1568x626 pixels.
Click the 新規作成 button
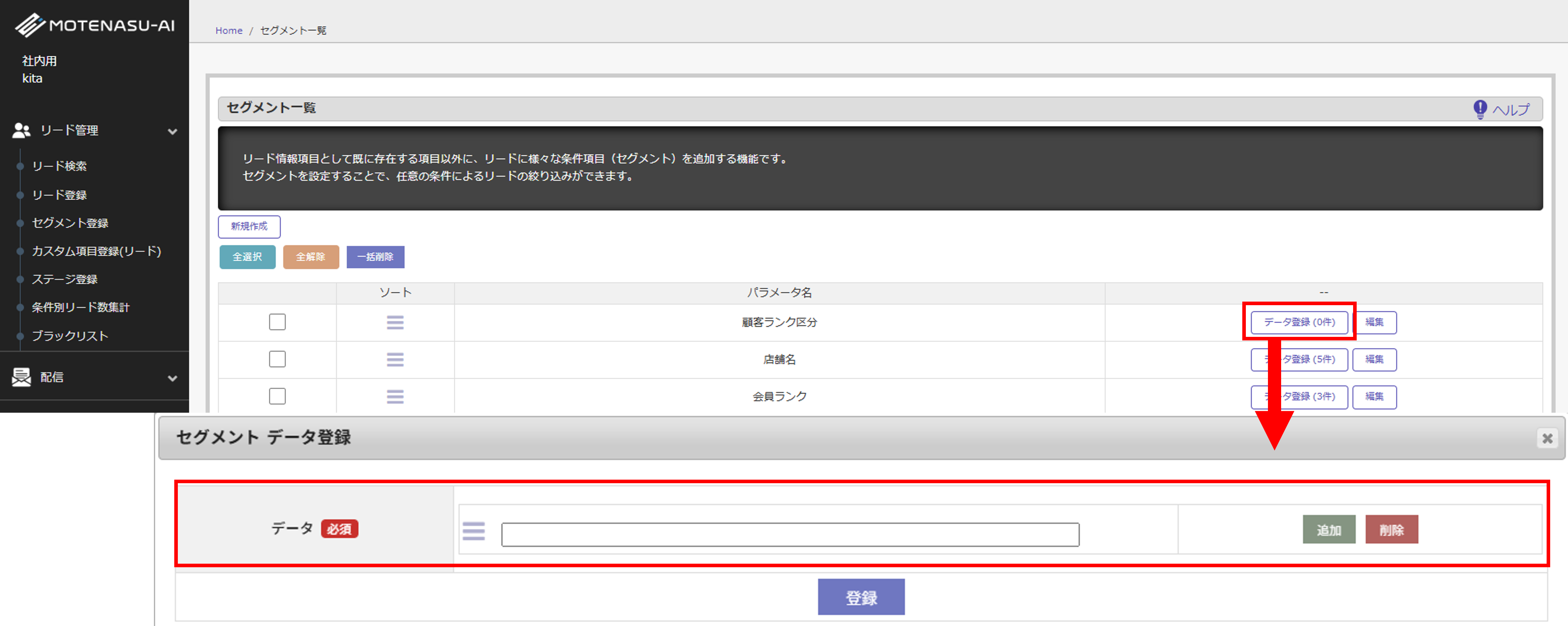pyautogui.click(x=249, y=226)
